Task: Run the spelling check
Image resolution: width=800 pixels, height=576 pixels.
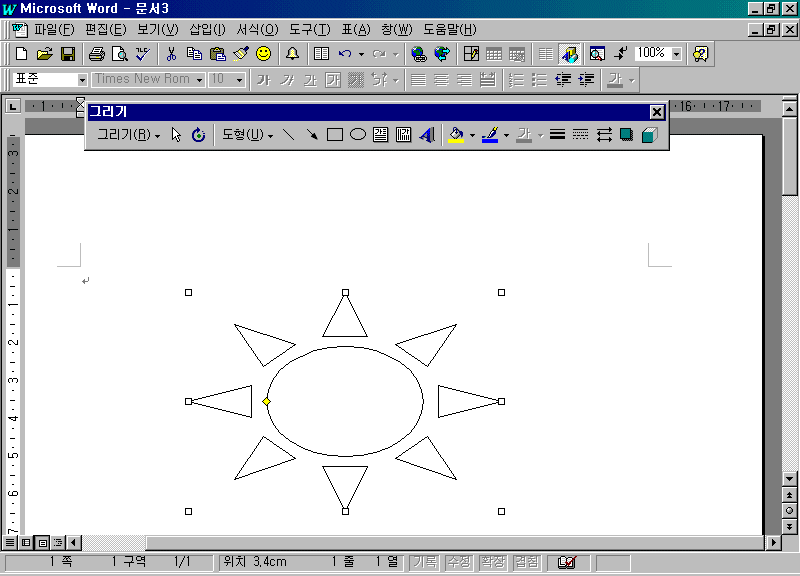Action: coord(143,54)
